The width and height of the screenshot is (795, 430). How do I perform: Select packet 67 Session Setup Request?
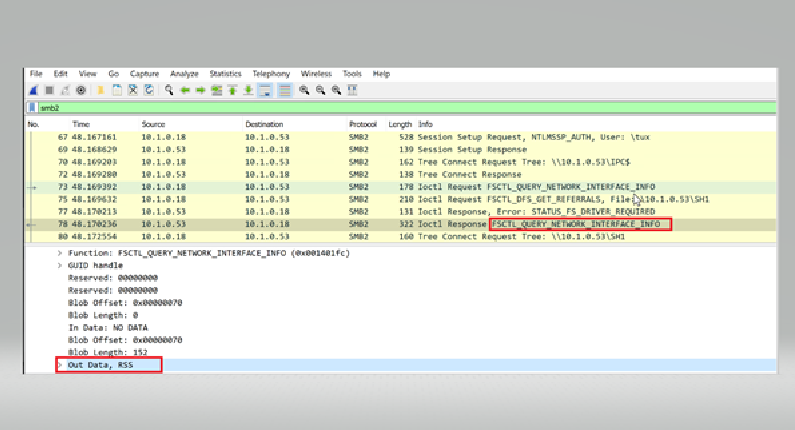coord(401,137)
